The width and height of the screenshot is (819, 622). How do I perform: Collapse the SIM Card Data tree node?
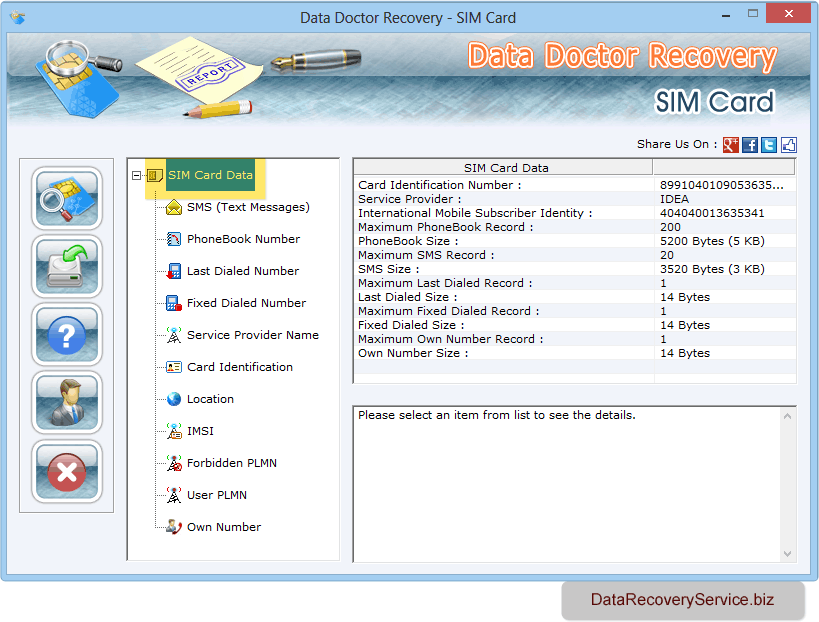tap(136, 175)
